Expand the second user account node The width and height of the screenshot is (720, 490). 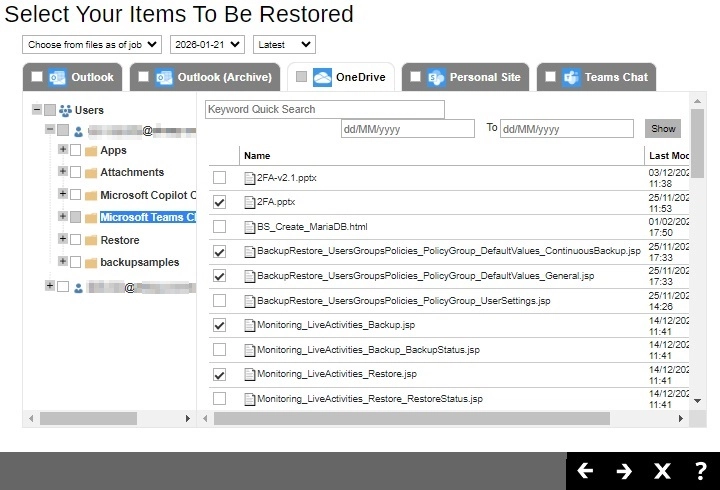50,285
